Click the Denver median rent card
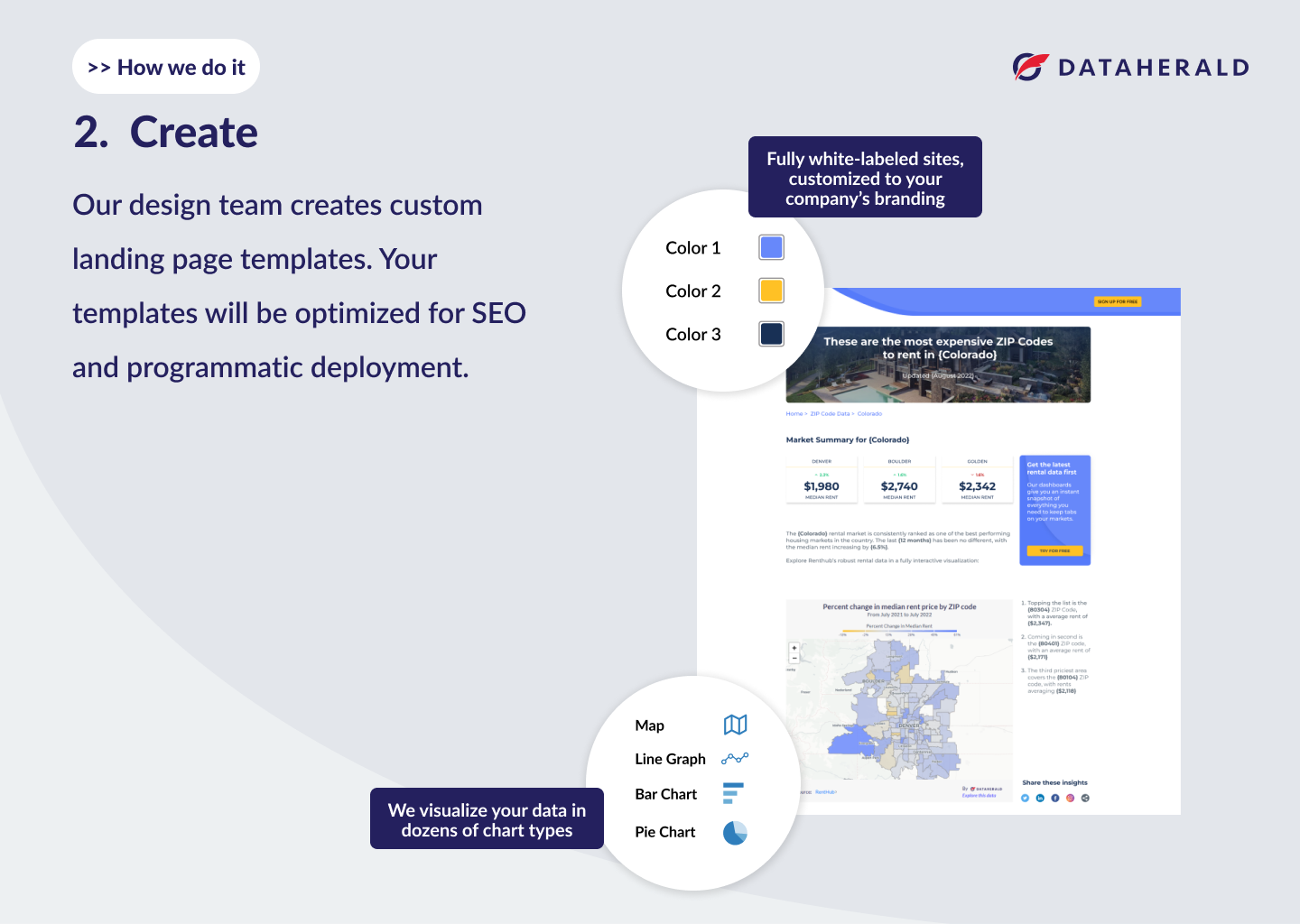The height and width of the screenshot is (924, 1300). coord(822,481)
